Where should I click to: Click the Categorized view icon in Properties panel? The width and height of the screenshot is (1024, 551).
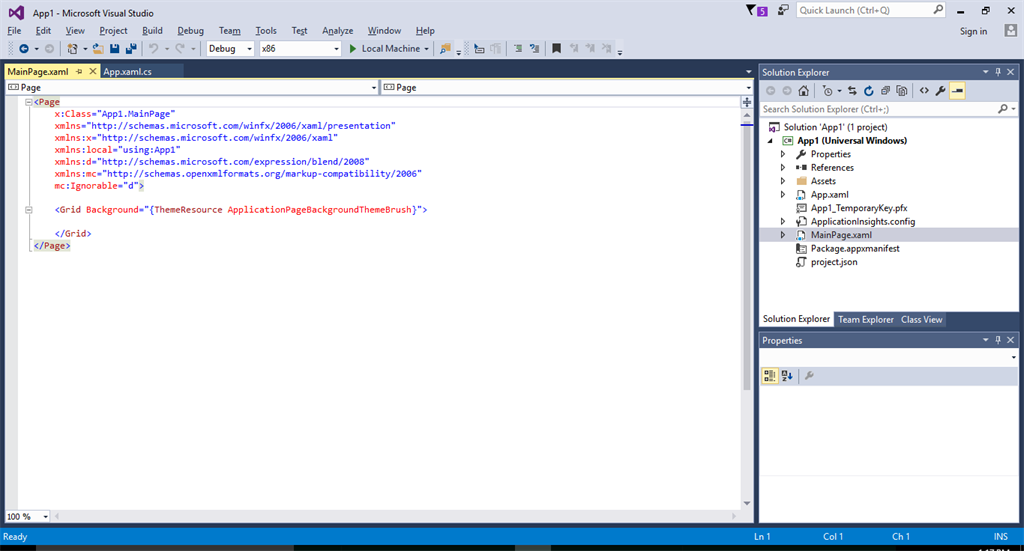pyautogui.click(x=770, y=375)
